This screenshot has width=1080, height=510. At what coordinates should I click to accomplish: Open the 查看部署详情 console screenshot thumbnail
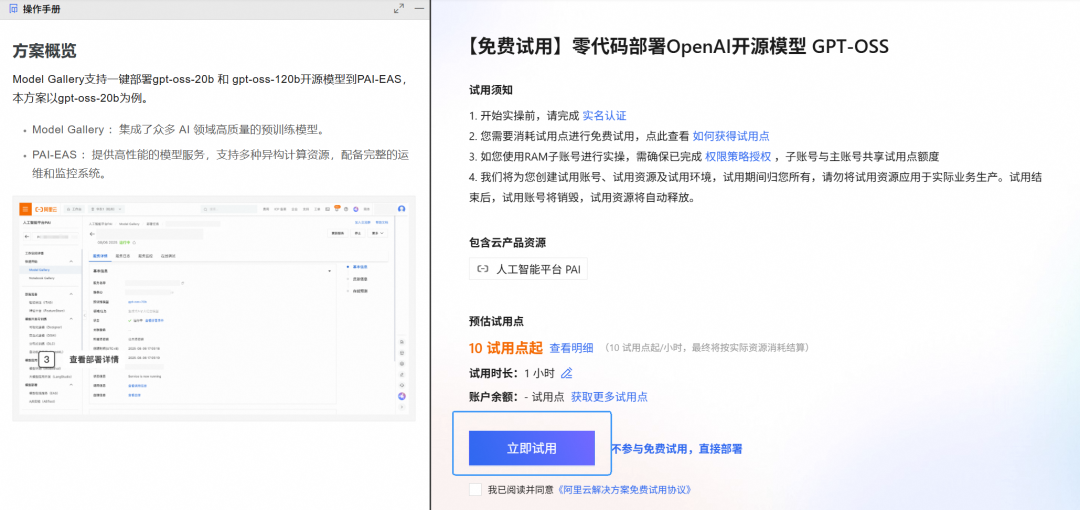pos(214,308)
